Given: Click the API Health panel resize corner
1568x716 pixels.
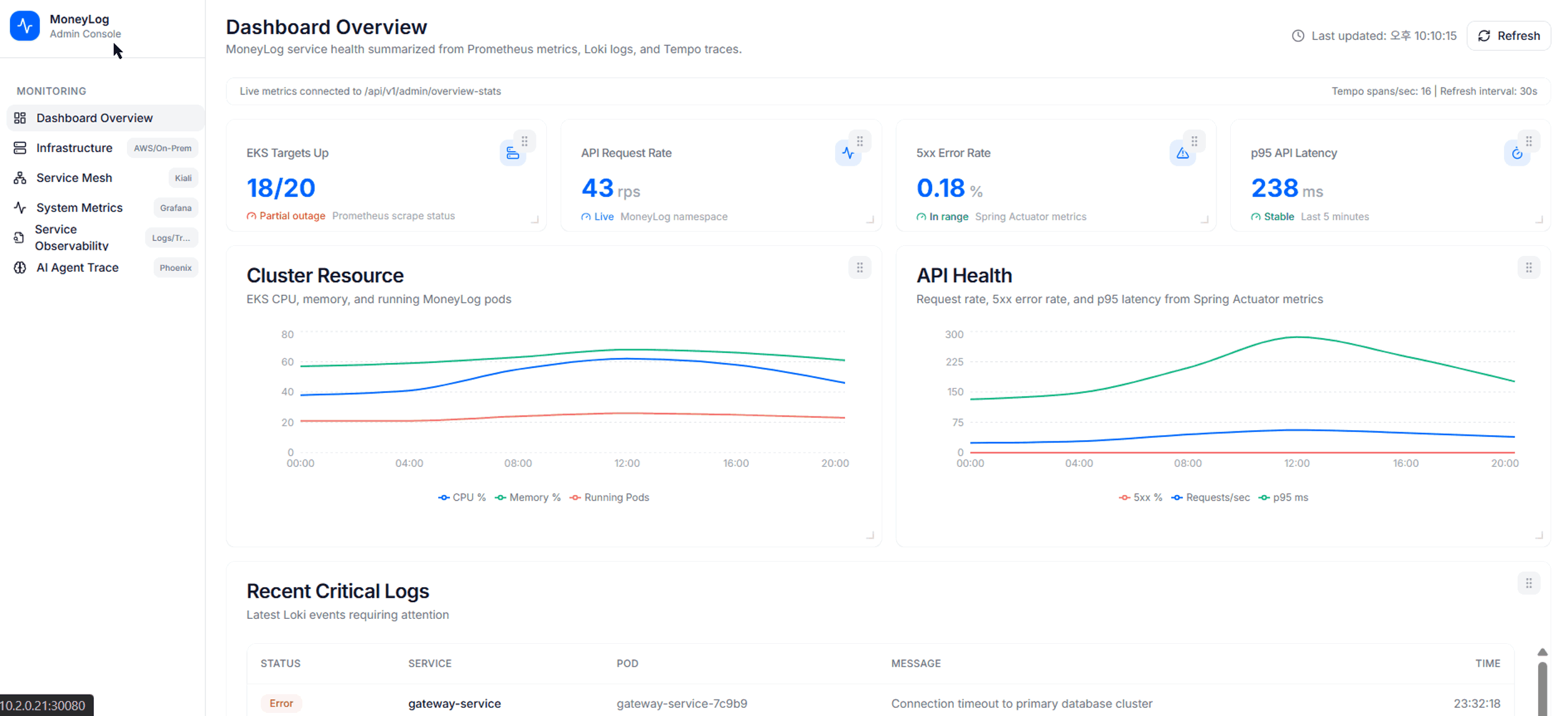Looking at the screenshot, I should (1539, 535).
